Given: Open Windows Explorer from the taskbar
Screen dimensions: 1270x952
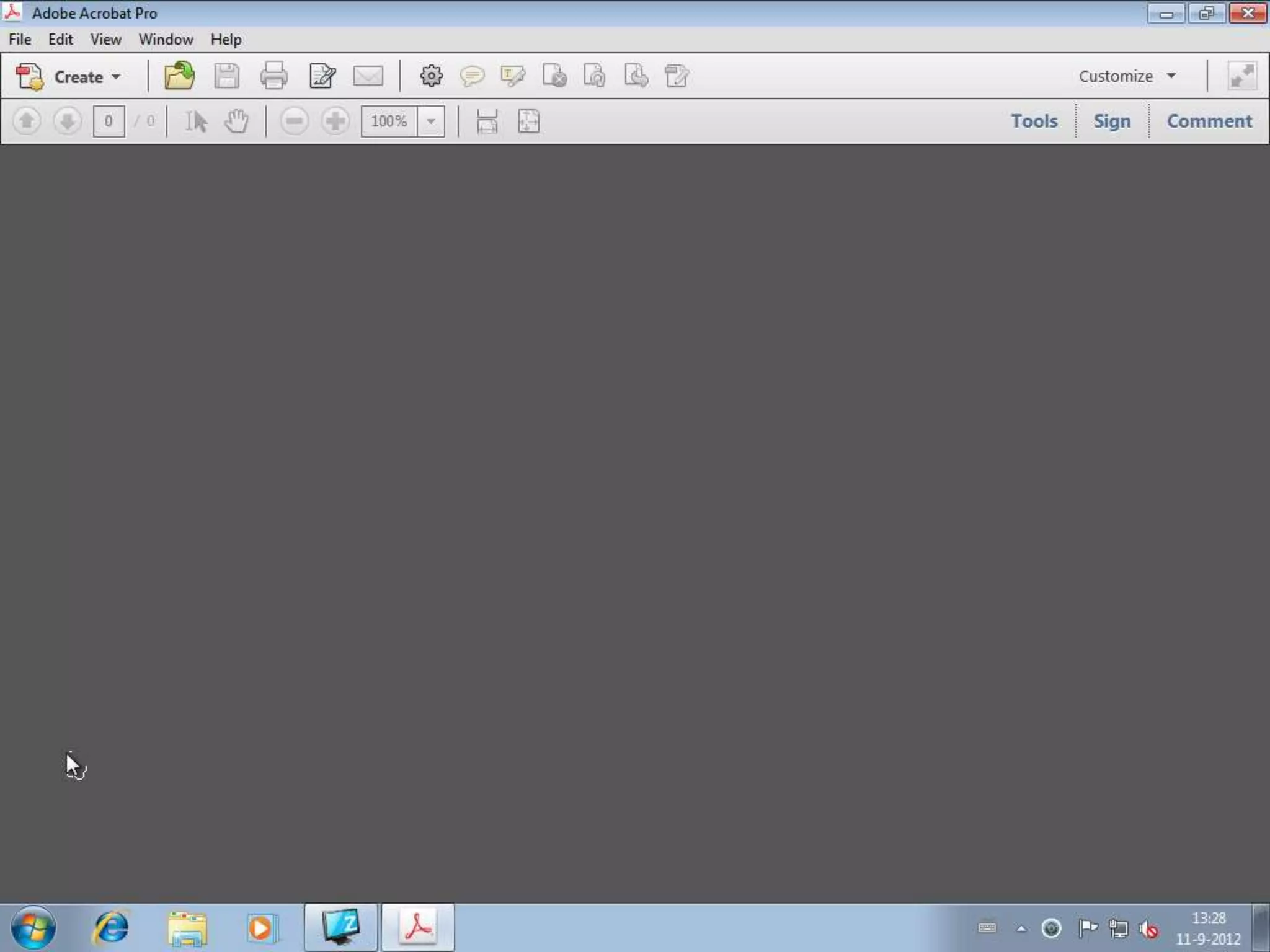Looking at the screenshot, I should pos(187,928).
